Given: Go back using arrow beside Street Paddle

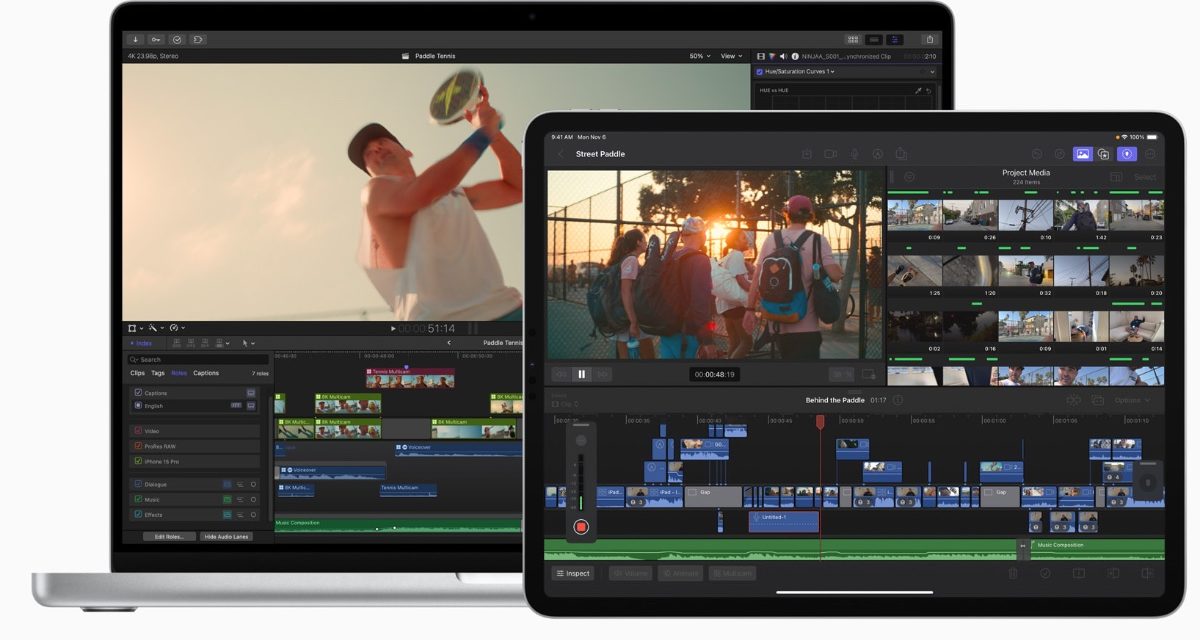Looking at the screenshot, I should [x=560, y=154].
